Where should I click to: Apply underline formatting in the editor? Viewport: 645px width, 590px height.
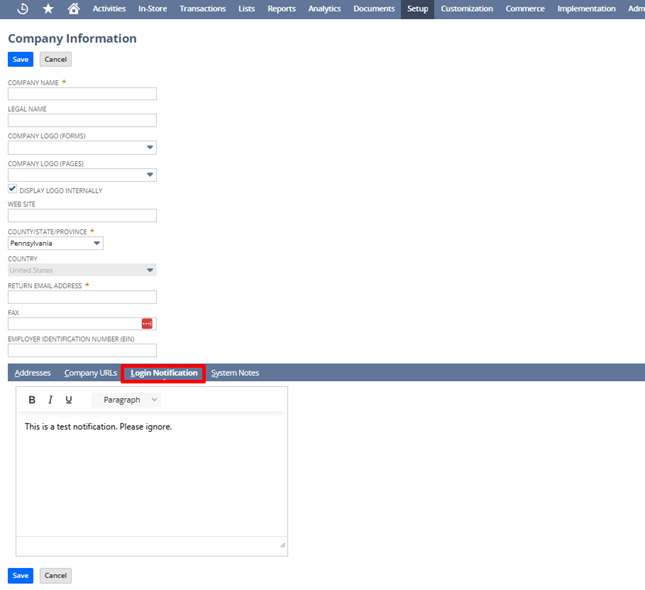[69, 400]
